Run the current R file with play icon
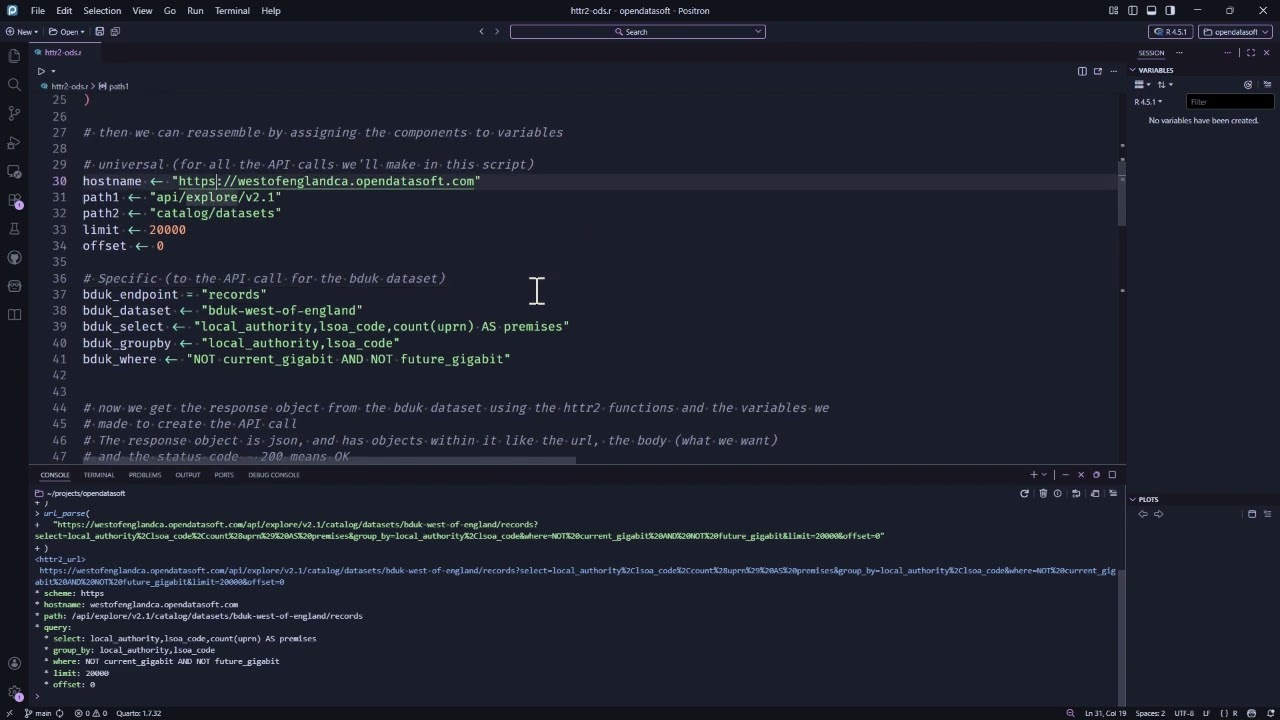This screenshot has height=720, width=1280. point(41,71)
